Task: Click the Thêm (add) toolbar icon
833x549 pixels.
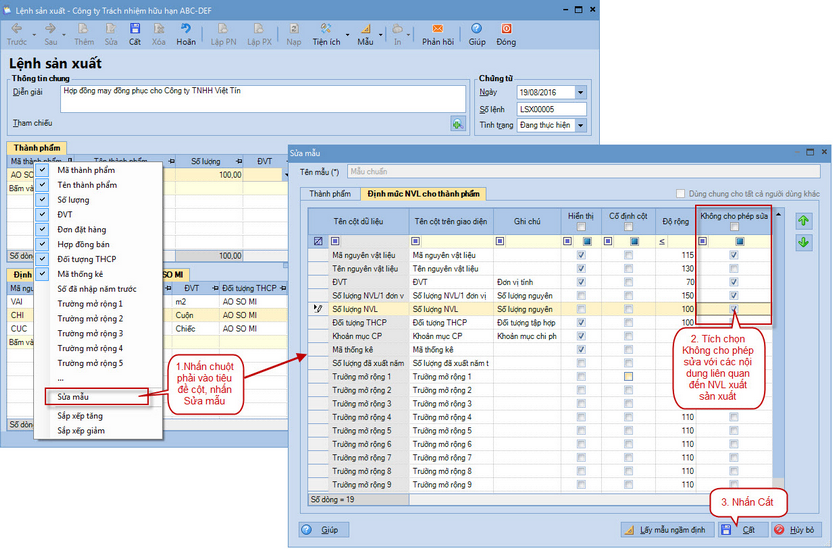Action: [83, 29]
